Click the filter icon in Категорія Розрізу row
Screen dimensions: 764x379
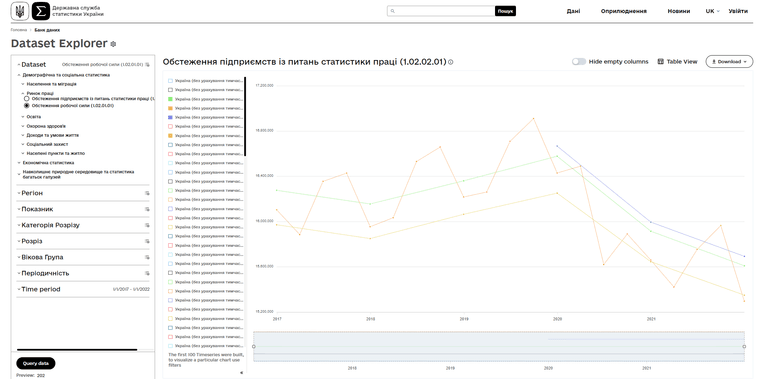[147, 225]
